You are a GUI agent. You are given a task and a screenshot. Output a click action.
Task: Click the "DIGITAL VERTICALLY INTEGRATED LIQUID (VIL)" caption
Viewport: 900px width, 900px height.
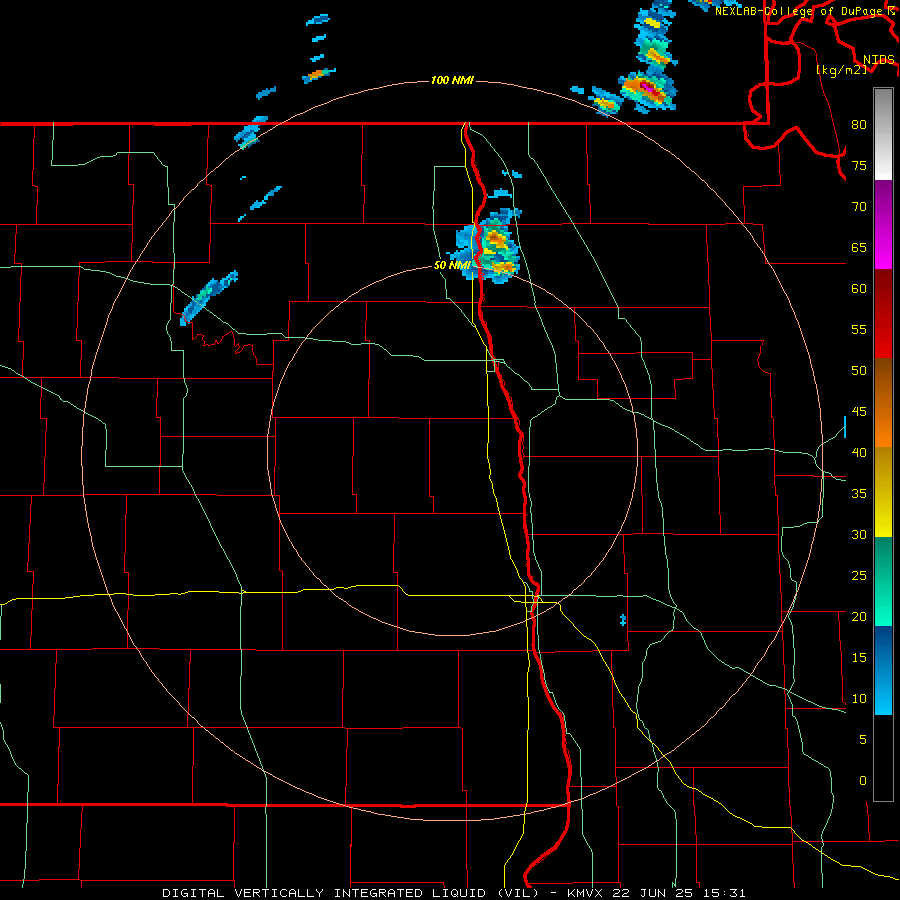tap(350, 893)
